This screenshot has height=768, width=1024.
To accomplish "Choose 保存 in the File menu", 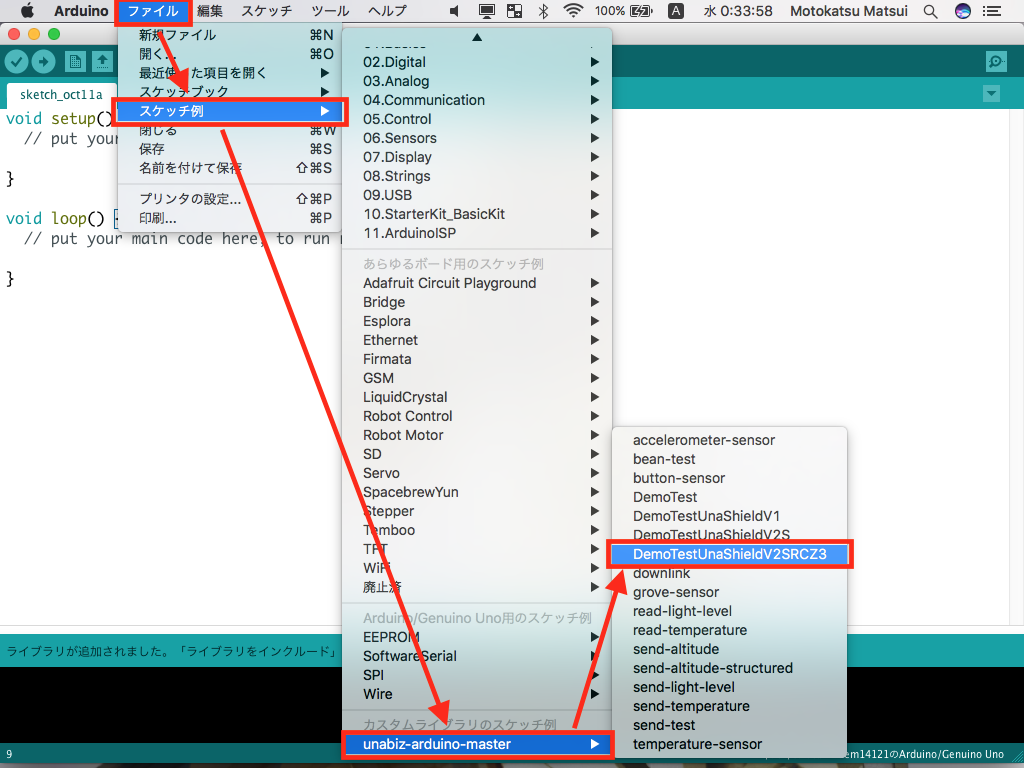I will pyautogui.click(x=229, y=149).
